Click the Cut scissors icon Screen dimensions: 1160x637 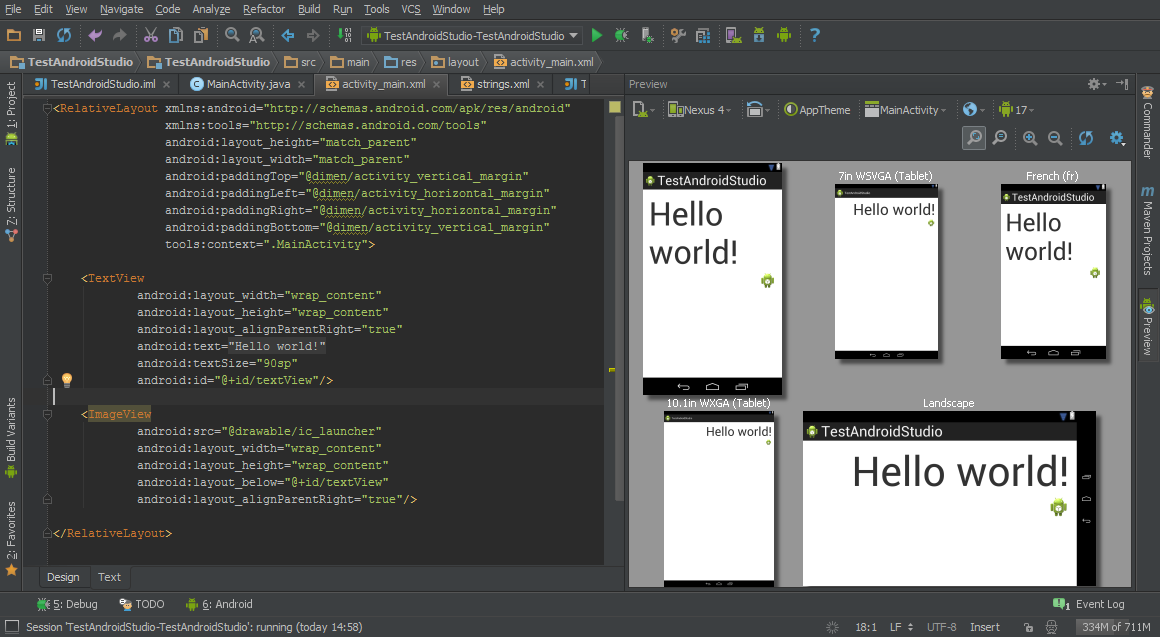150,35
